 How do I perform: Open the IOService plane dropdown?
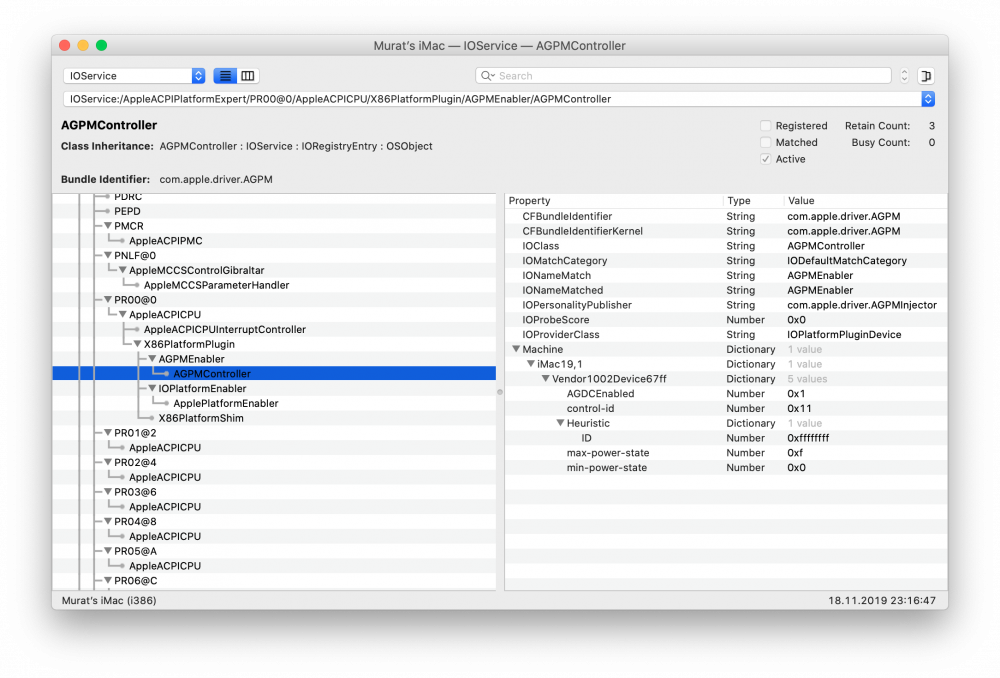134,76
